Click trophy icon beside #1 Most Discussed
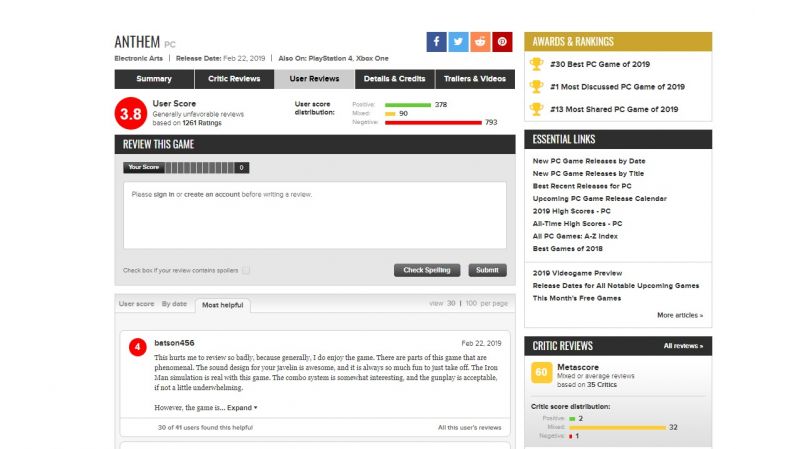Image resolution: width=800 pixels, height=449 pixels. 536,87
